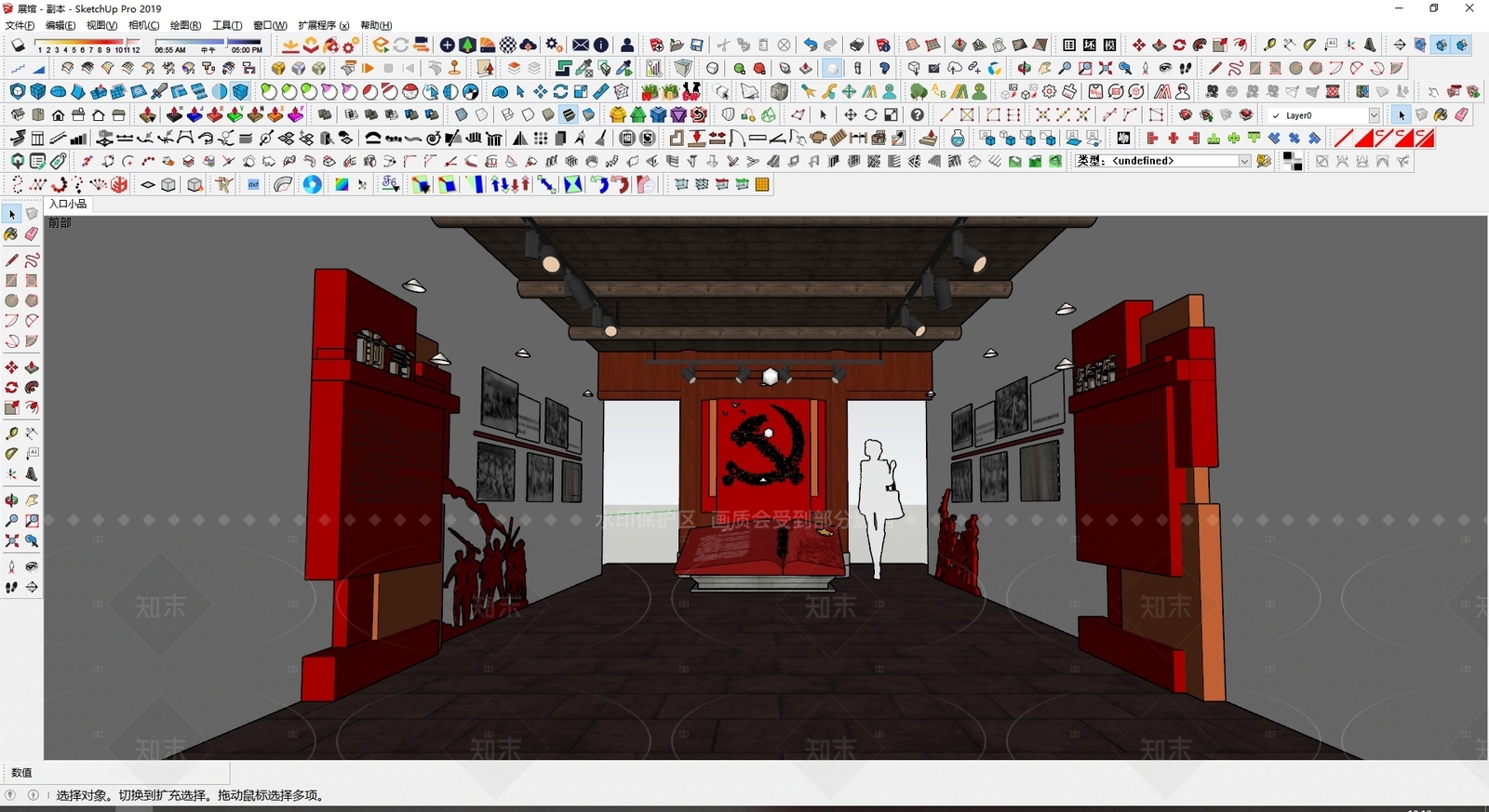Screen dimensions: 1489x812
Task: Click the DXF export icon
Action: [x=253, y=184]
